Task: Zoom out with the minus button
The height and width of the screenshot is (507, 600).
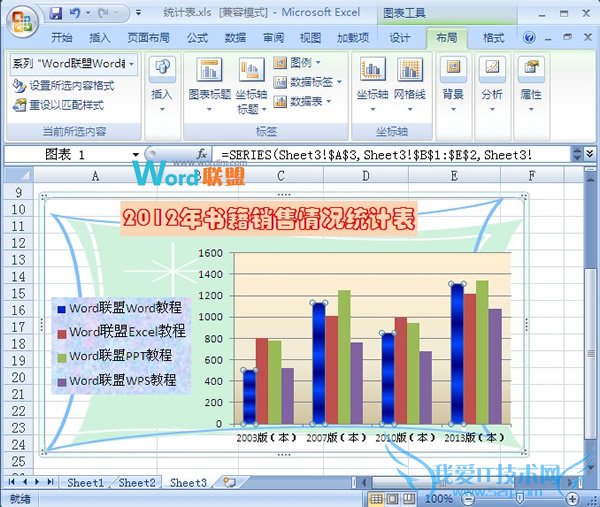Action: coord(468,499)
